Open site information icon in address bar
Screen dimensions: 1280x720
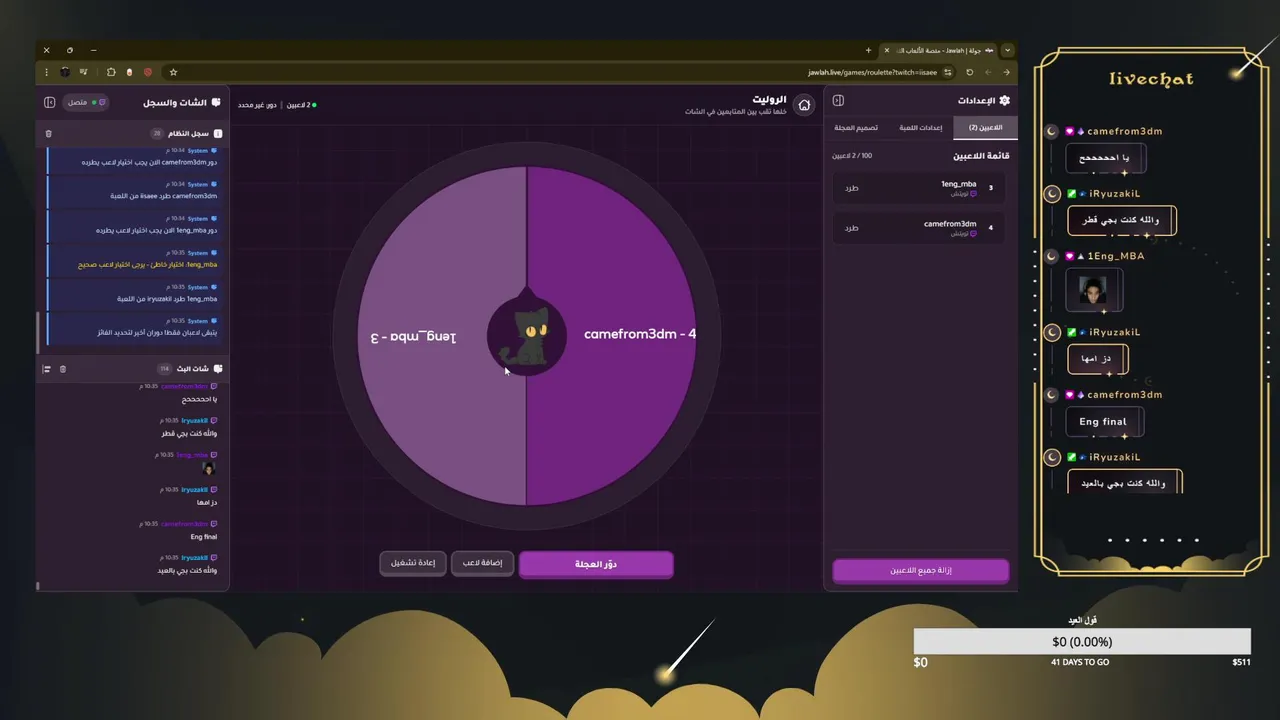[946, 72]
